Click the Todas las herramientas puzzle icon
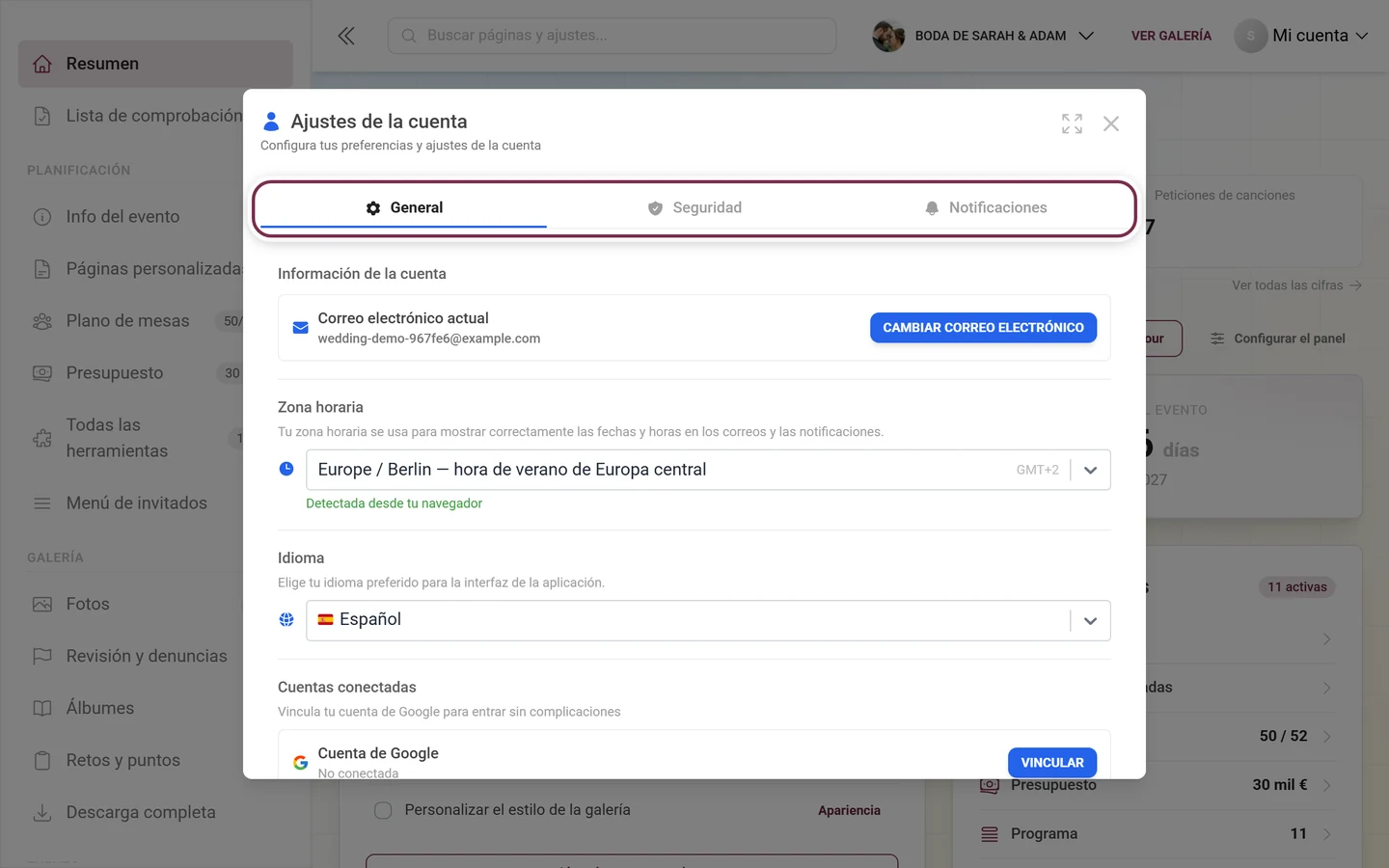Image resolution: width=1389 pixels, height=868 pixels. (42, 438)
